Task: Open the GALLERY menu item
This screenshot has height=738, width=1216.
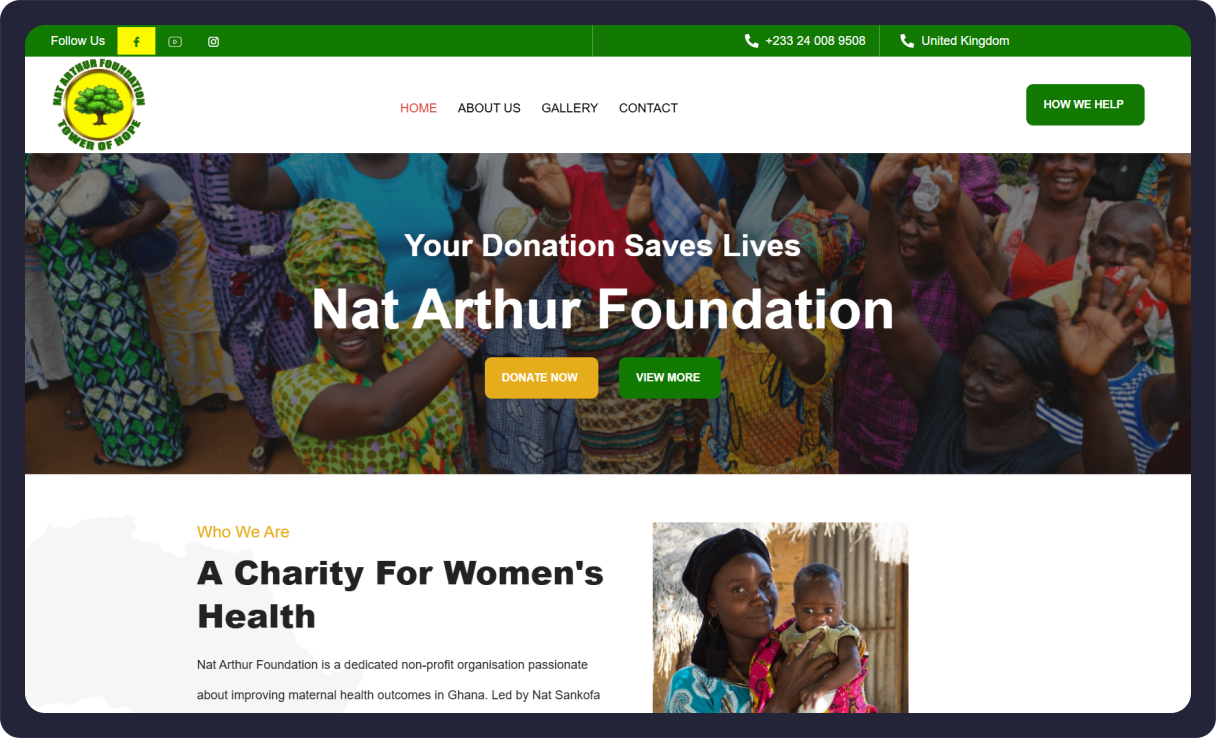Action: coord(570,108)
